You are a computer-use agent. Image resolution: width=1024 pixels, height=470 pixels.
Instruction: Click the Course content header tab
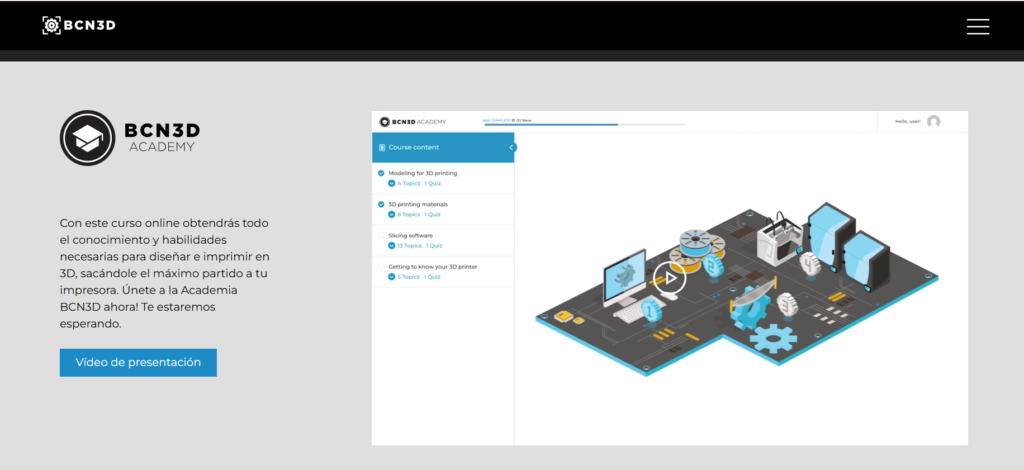[443, 148]
